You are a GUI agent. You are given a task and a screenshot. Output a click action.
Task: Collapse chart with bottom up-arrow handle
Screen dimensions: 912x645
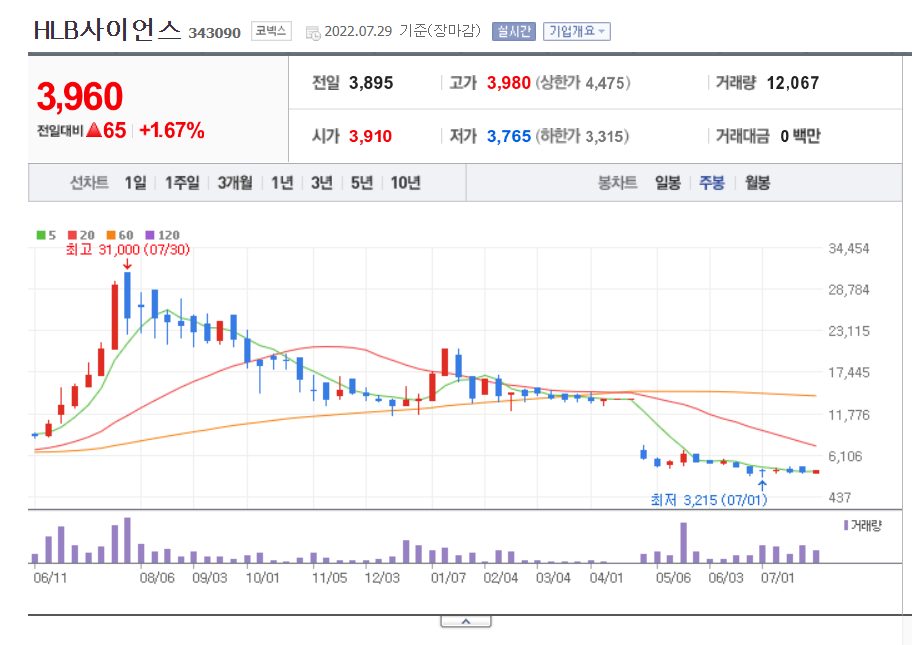[x=465, y=622]
